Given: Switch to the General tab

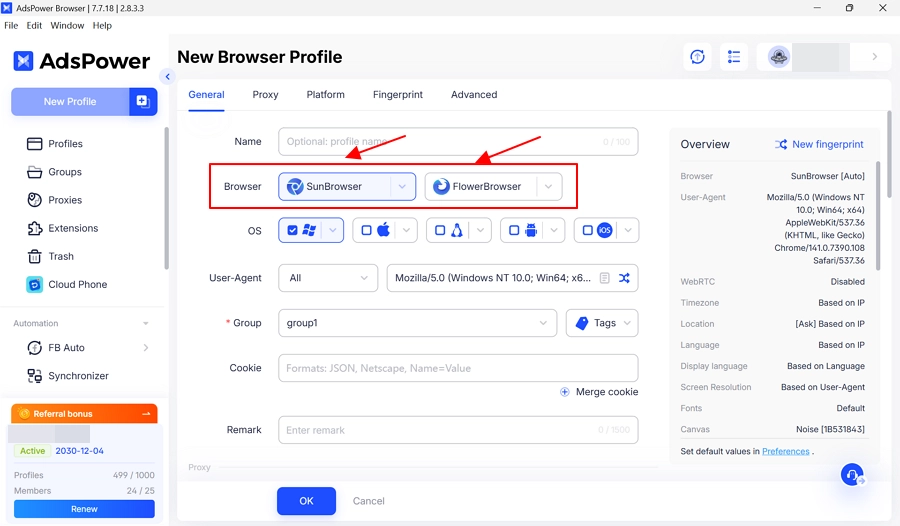Looking at the screenshot, I should pos(206,95).
